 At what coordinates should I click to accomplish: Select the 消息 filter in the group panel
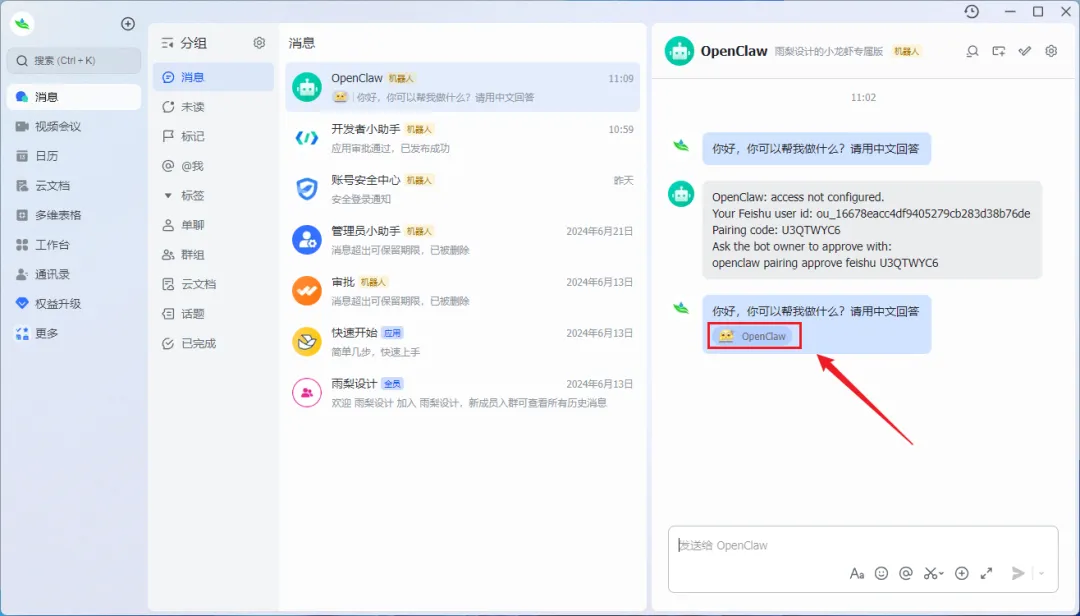coord(214,77)
